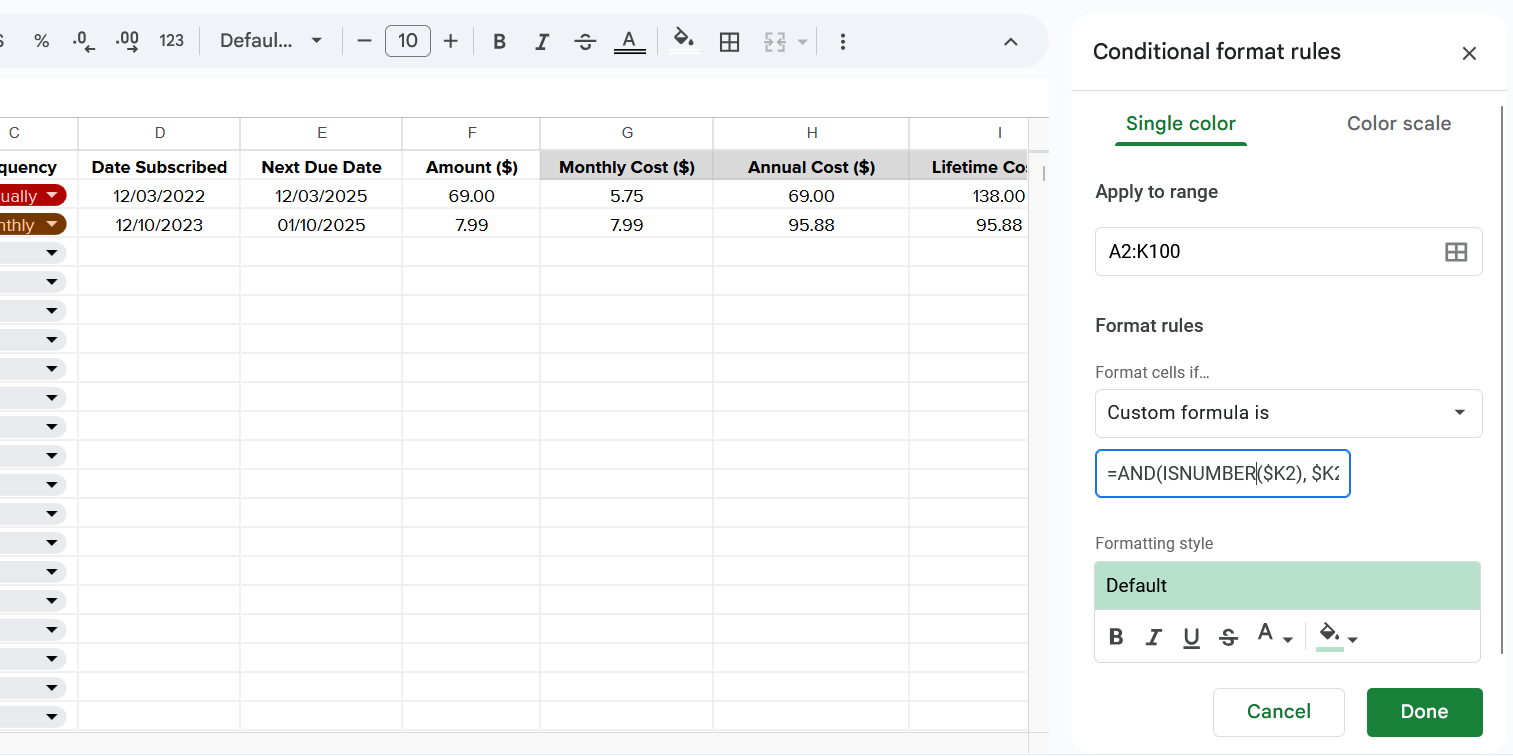Click the Cancel button
The image size is (1513, 756).
point(1279,712)
